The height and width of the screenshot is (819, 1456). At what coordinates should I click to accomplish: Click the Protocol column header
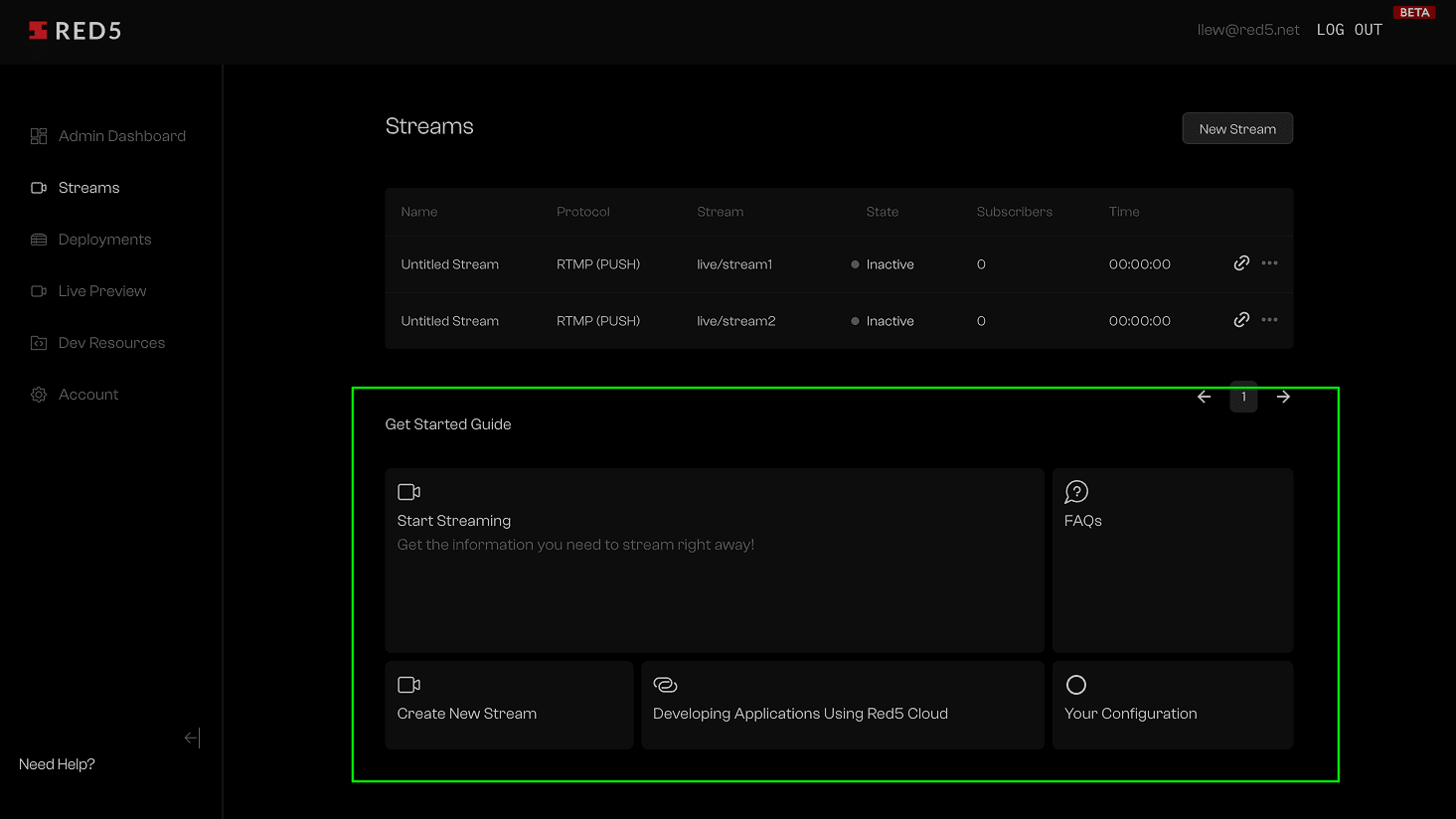[x=583, y=212]
